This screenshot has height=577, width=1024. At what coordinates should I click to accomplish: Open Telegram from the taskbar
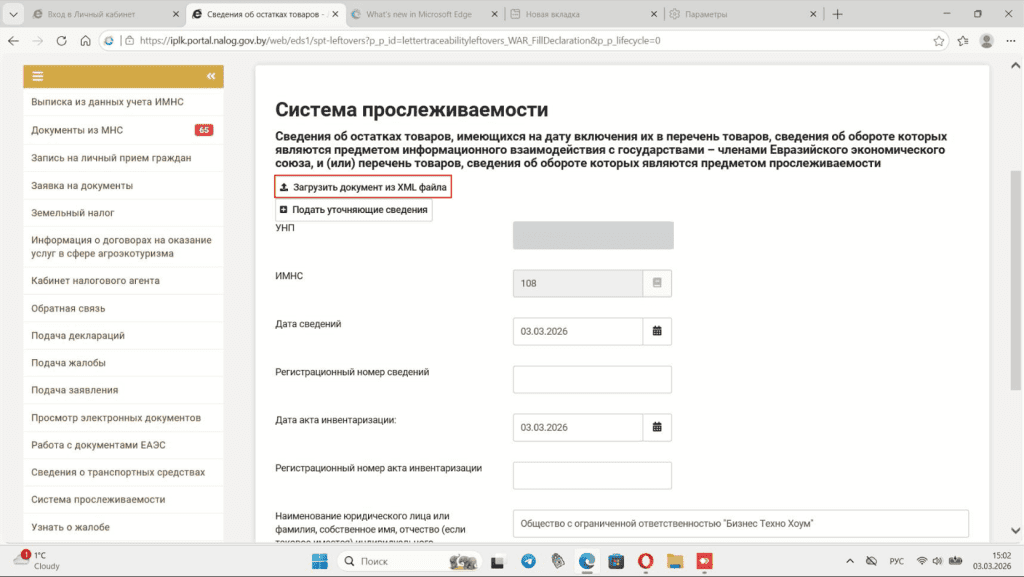coord(527,562)
